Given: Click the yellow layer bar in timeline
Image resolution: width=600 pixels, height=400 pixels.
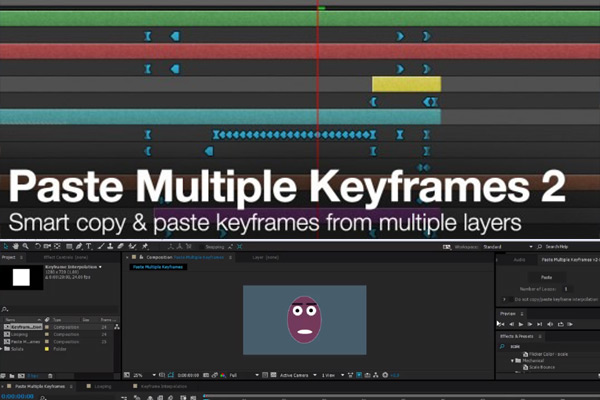Looking at the screenshot, I should click(x=406, y=84).
